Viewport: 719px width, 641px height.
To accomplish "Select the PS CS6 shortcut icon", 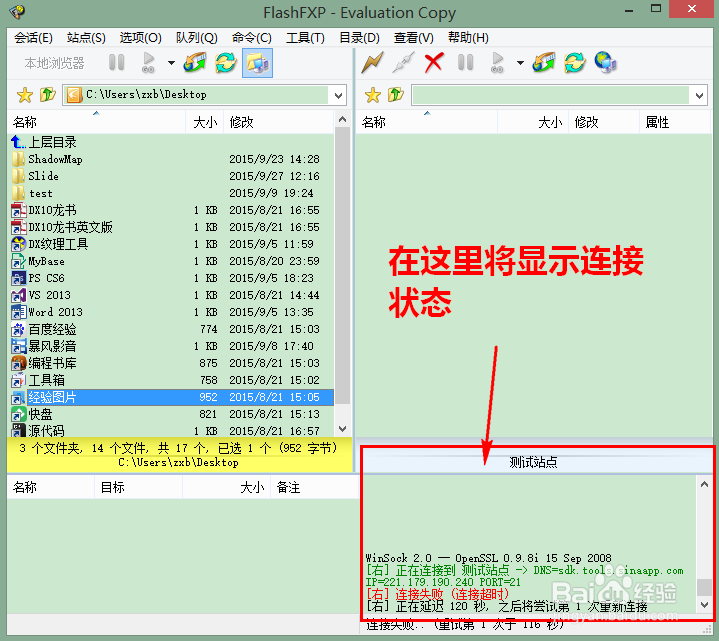I will click(x=18, y=278).
